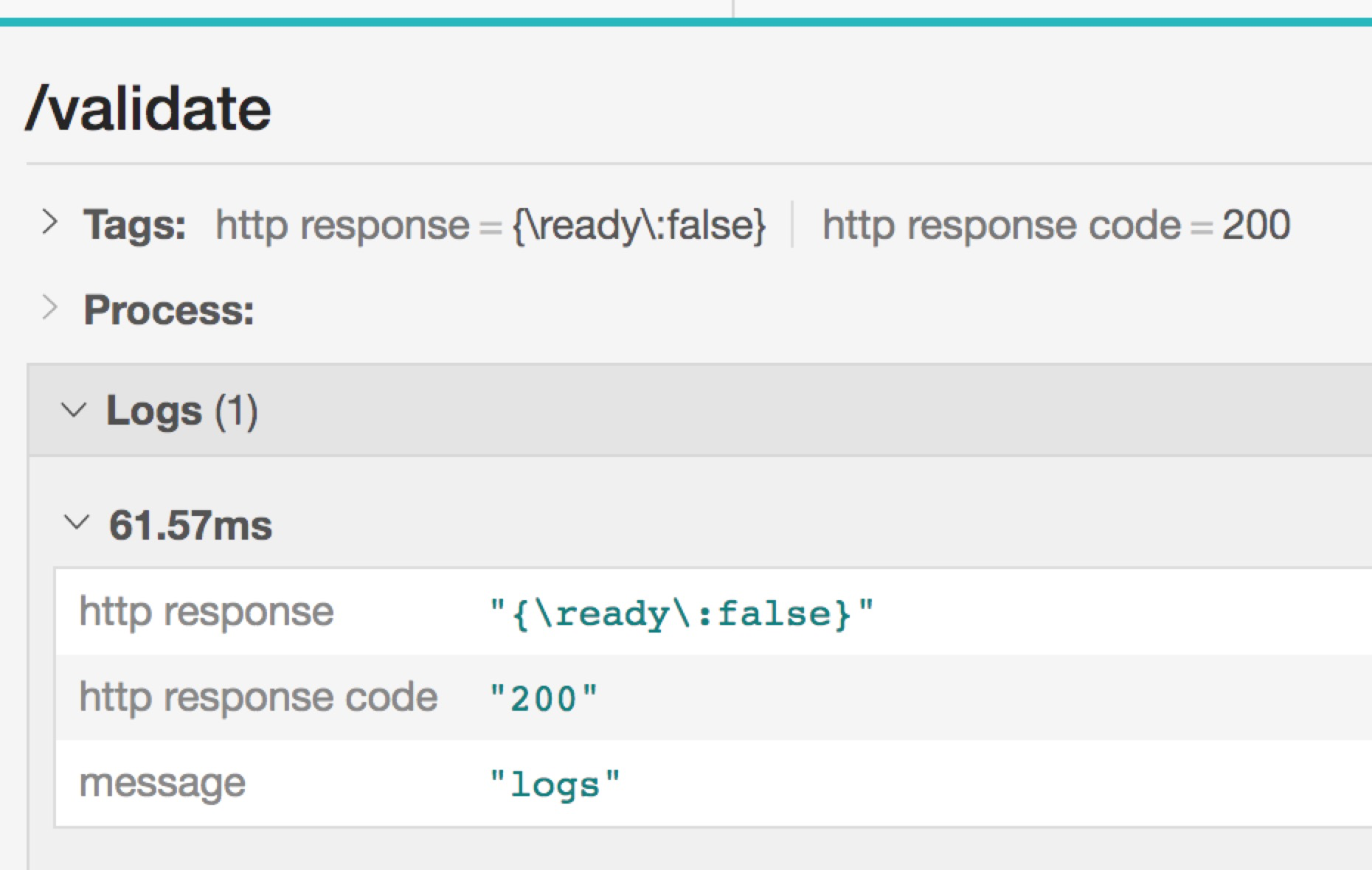Click the message key in log table
1372x870 pixels.
[162, 783]
